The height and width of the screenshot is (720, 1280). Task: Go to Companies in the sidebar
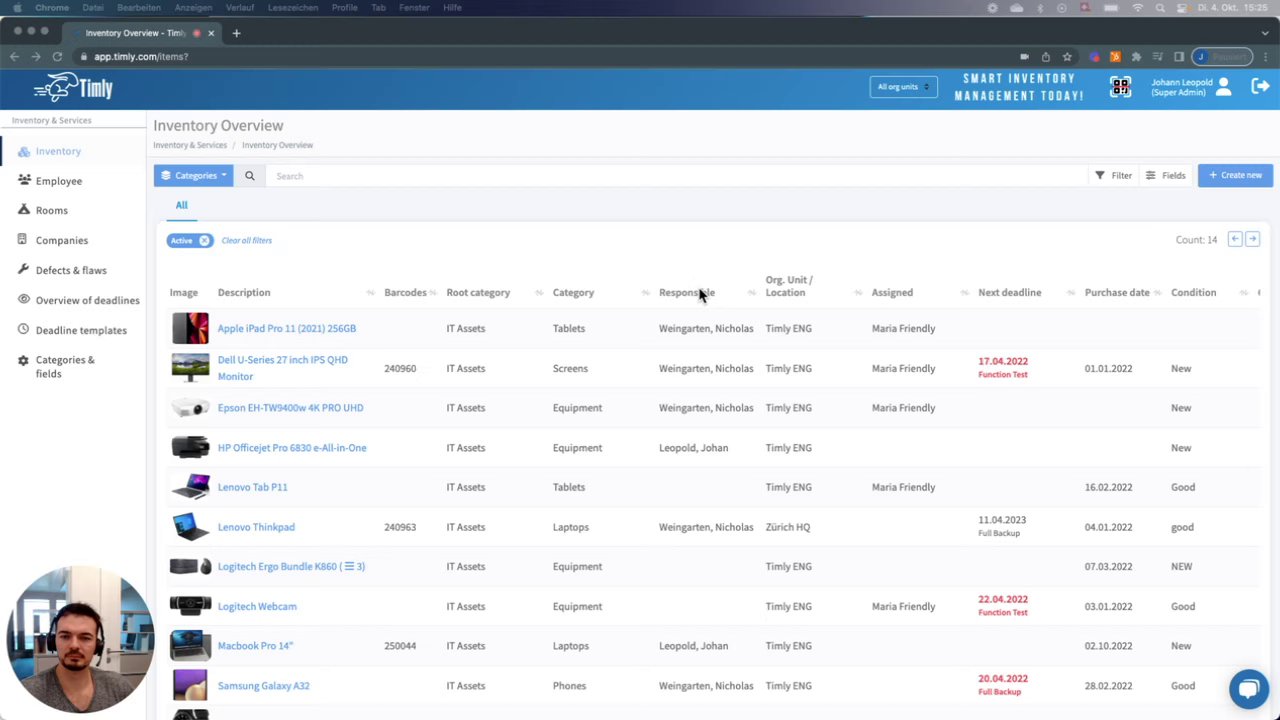coord(62,240)
